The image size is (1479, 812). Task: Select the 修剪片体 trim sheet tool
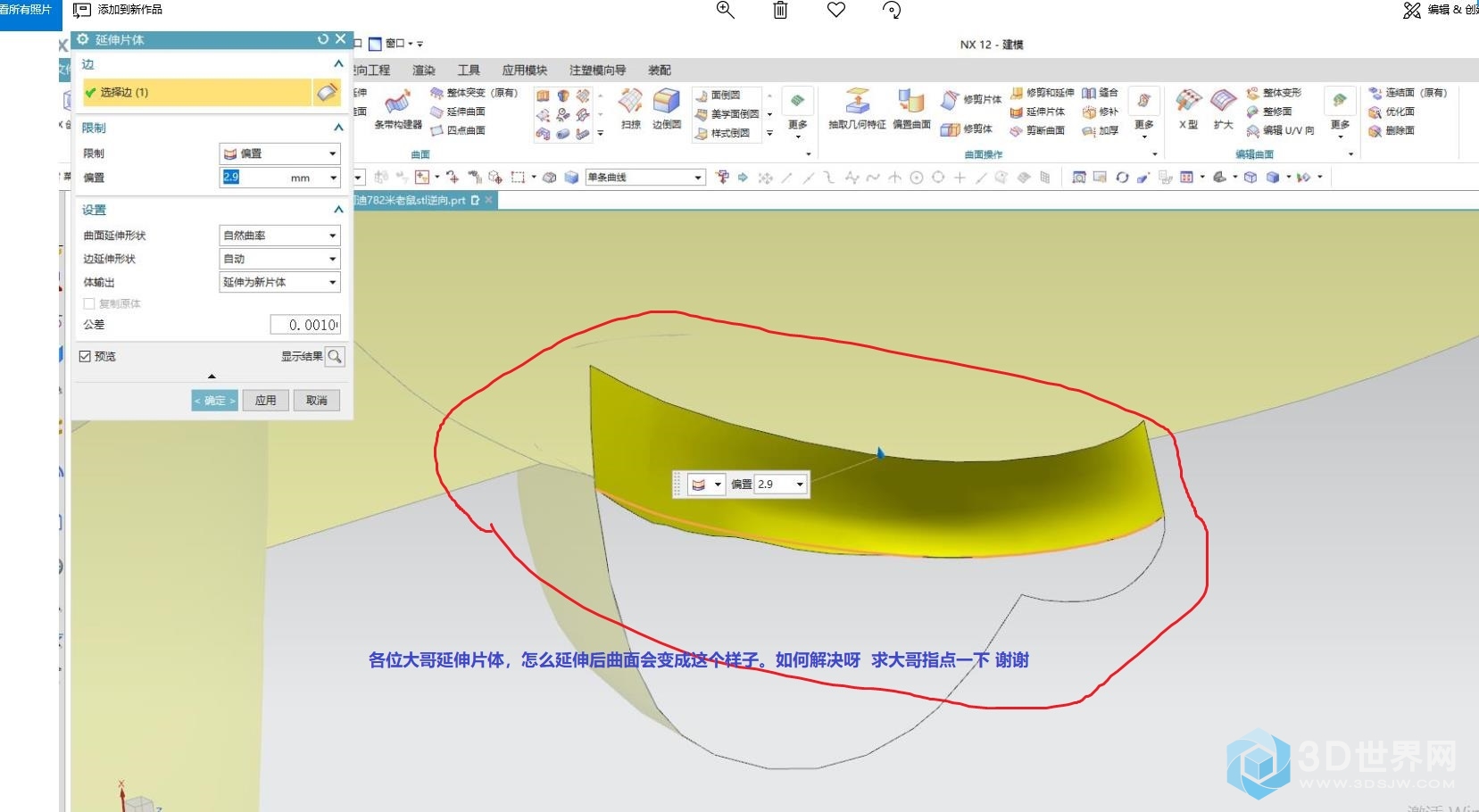click(x=971, y=99)
